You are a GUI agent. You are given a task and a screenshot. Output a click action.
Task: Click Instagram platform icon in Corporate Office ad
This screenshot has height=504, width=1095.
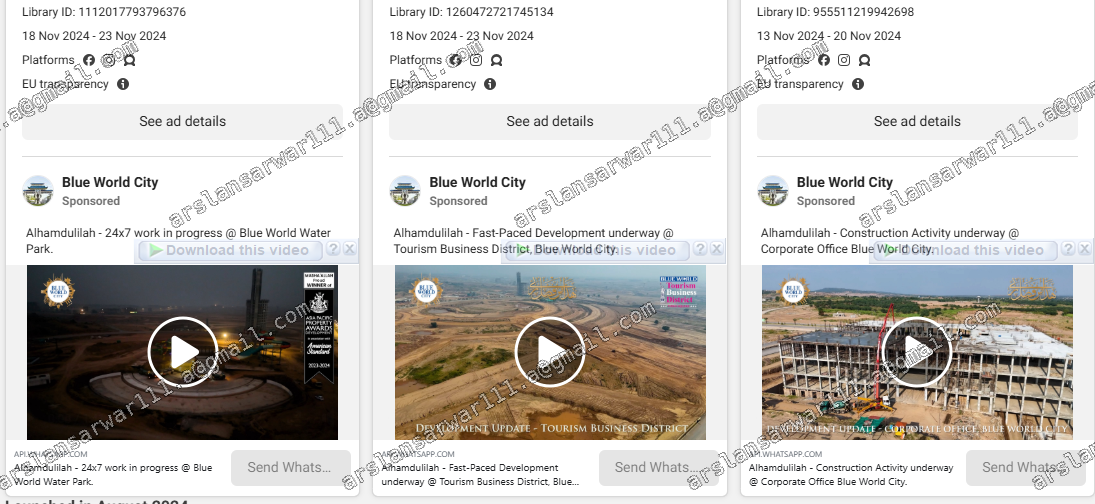pos(844,60)
